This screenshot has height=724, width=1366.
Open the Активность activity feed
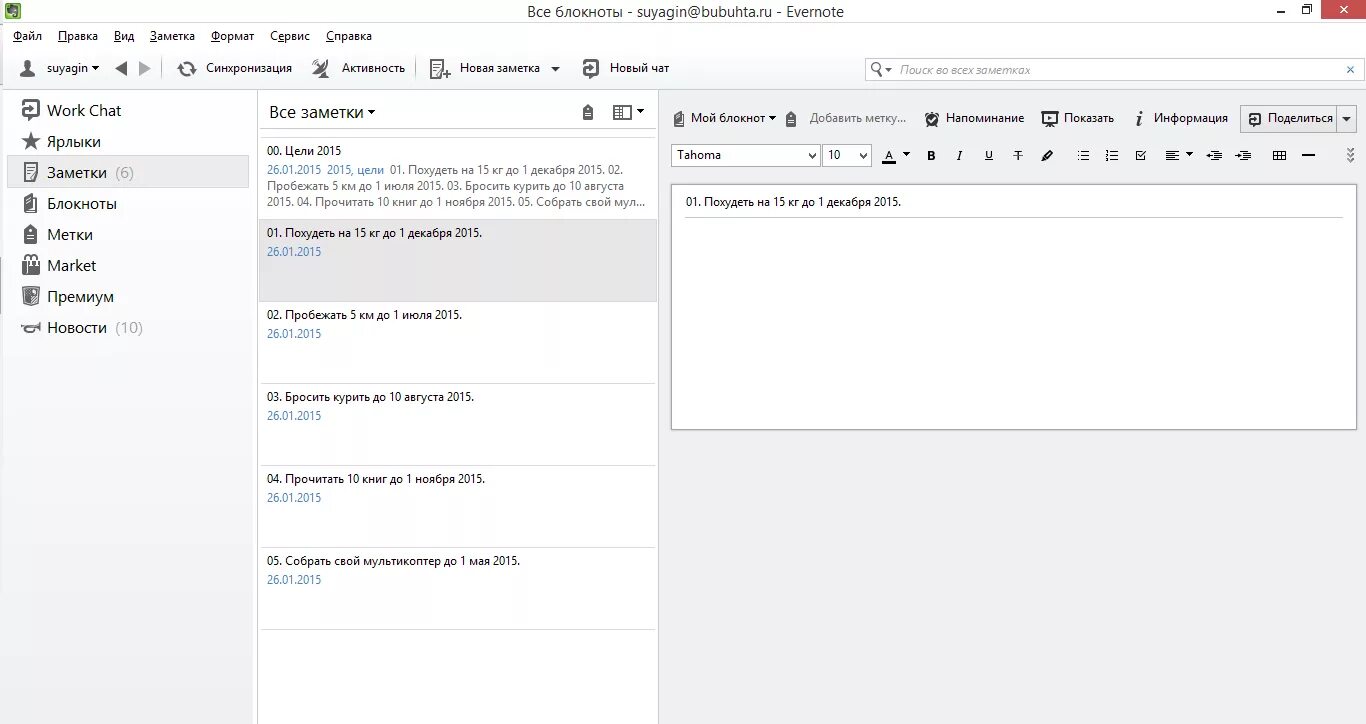point(359,68)
